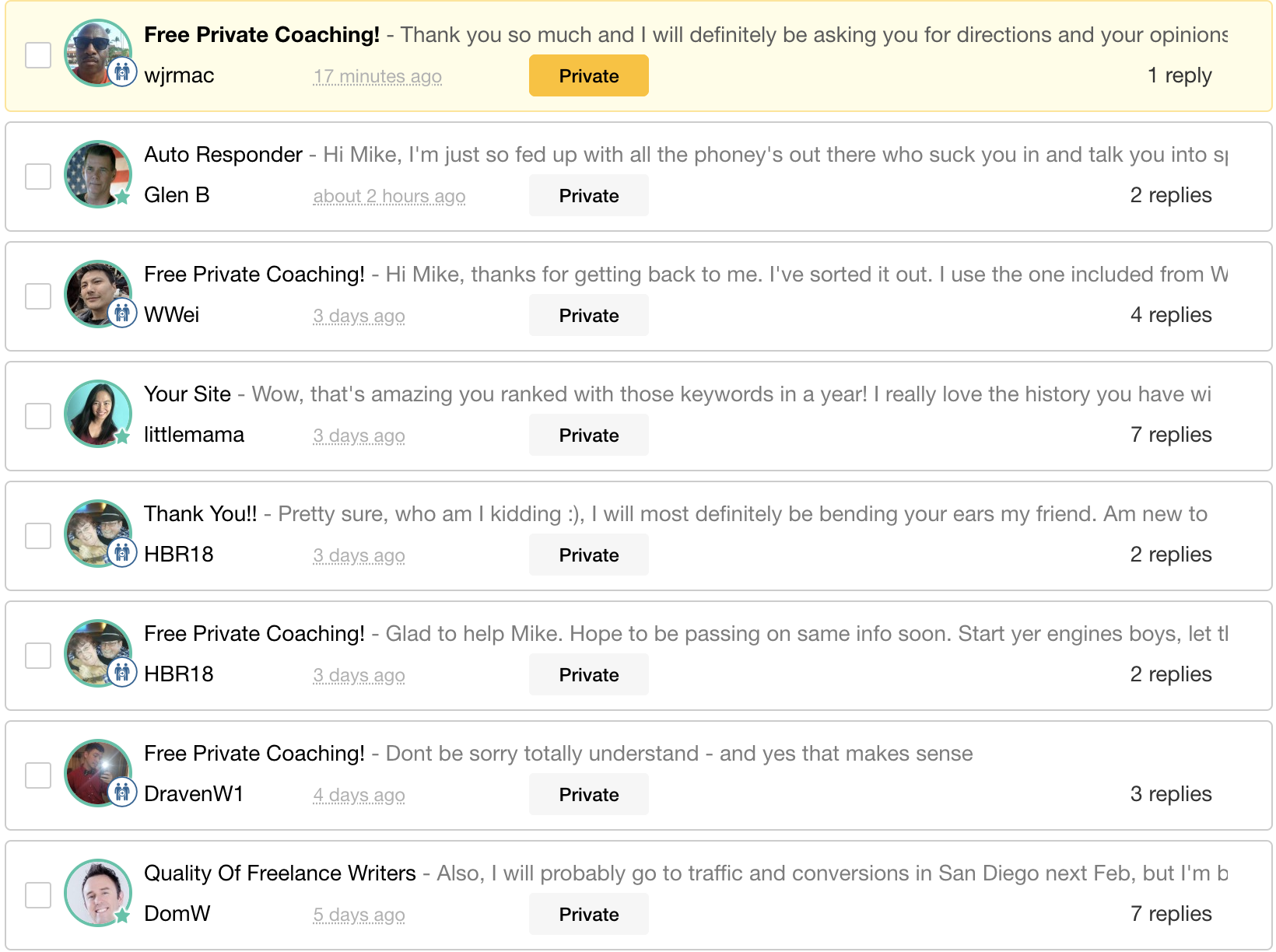Open DomW's profile avatar

pyautogui.click(x=96, y=892)
